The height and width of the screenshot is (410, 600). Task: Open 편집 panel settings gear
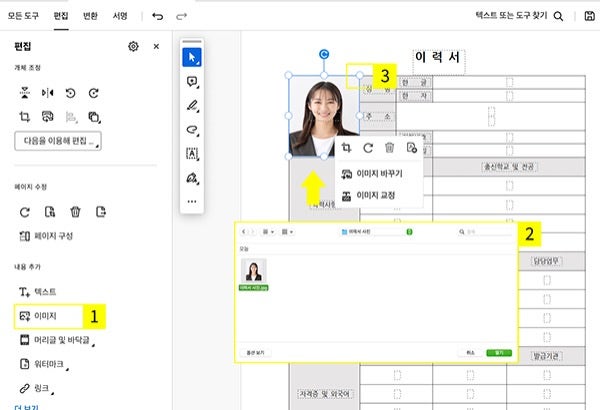133,46
